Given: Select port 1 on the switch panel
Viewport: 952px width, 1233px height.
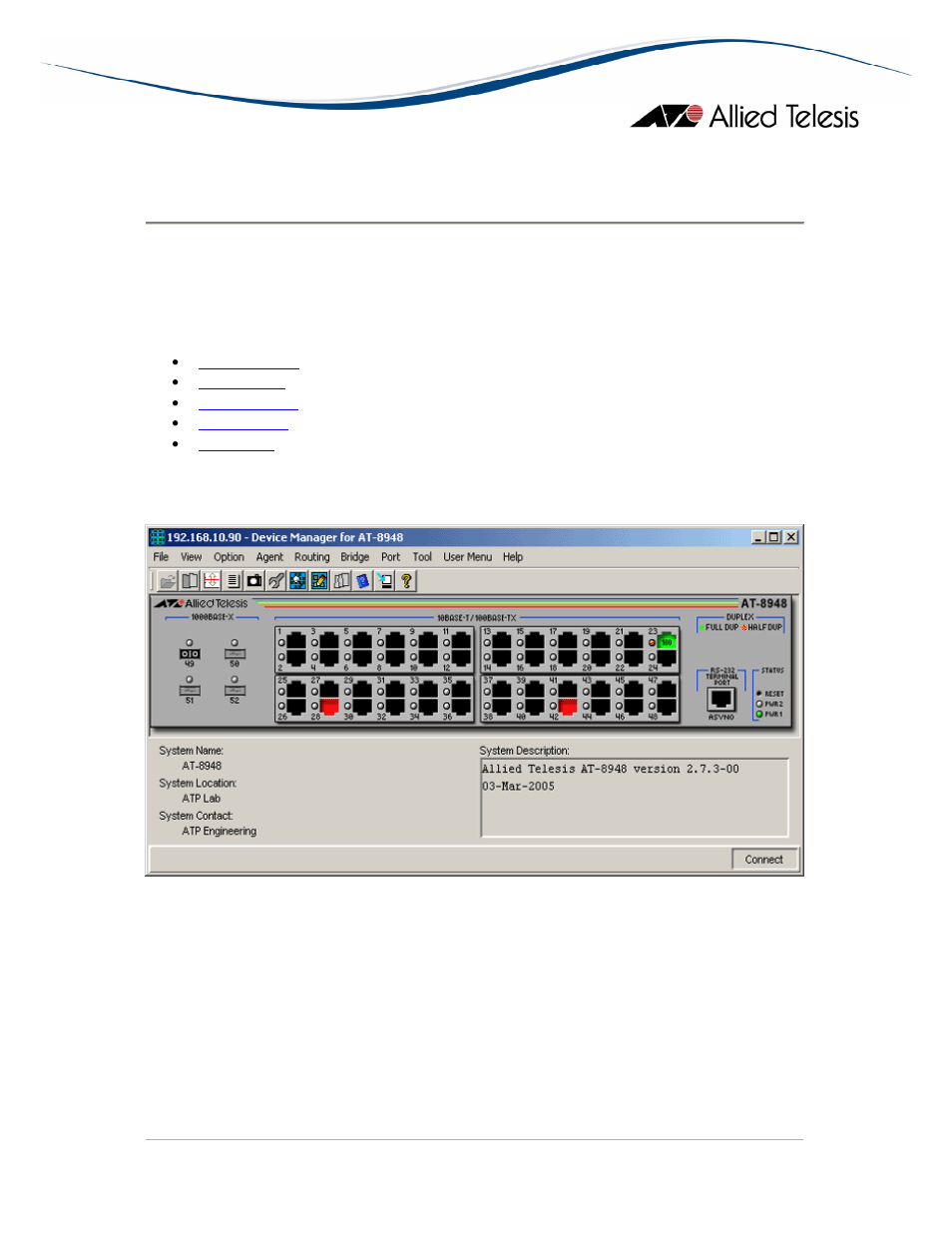Looking at the screenshot, I should pyautogui.click(x=296, y=641).
